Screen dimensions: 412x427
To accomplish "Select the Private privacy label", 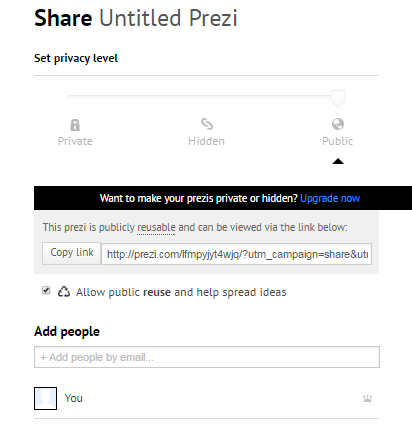I will 75,141.
